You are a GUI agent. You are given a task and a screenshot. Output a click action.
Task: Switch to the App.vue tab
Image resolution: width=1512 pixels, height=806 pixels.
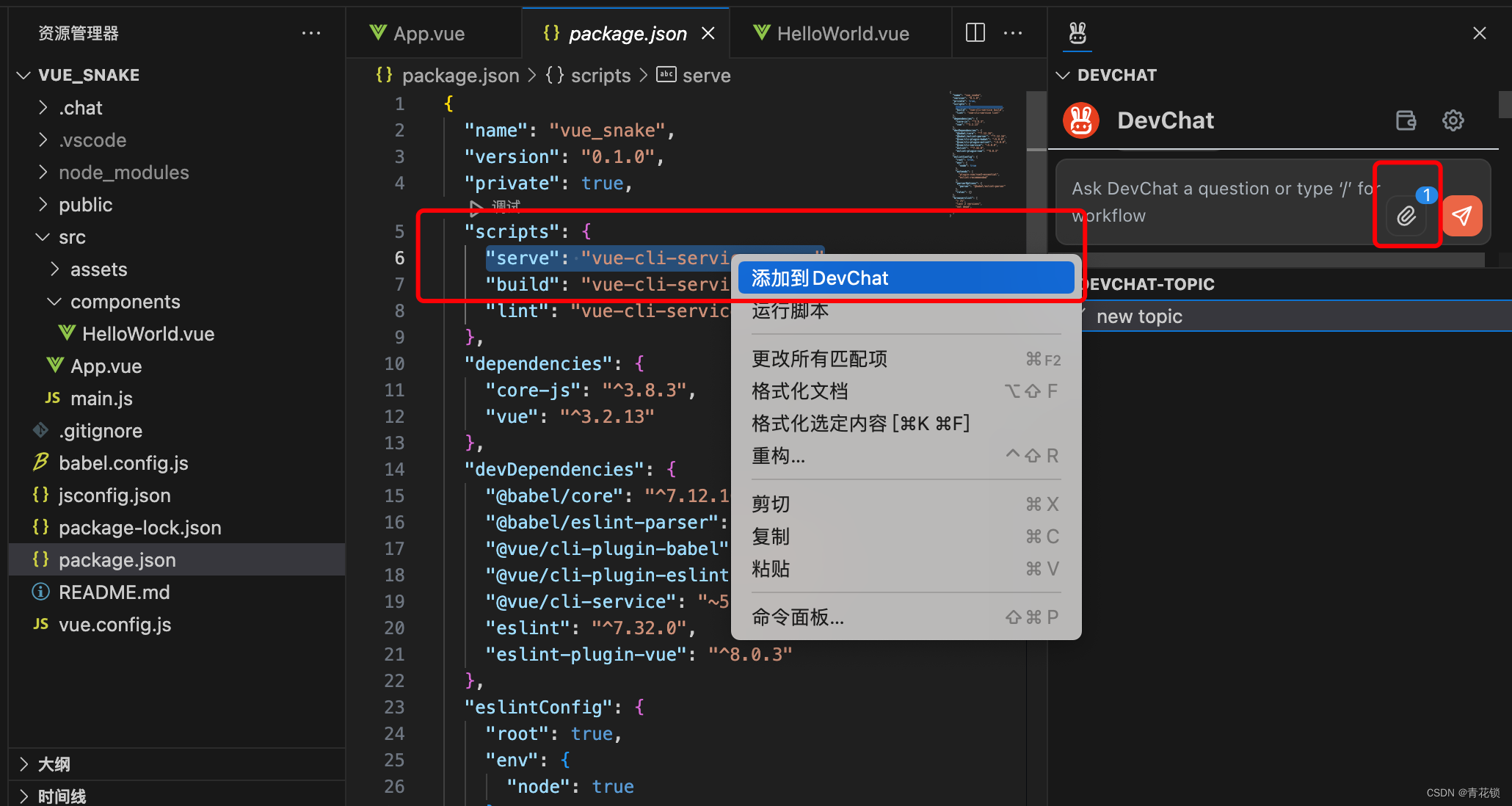(x=433, y=33)
